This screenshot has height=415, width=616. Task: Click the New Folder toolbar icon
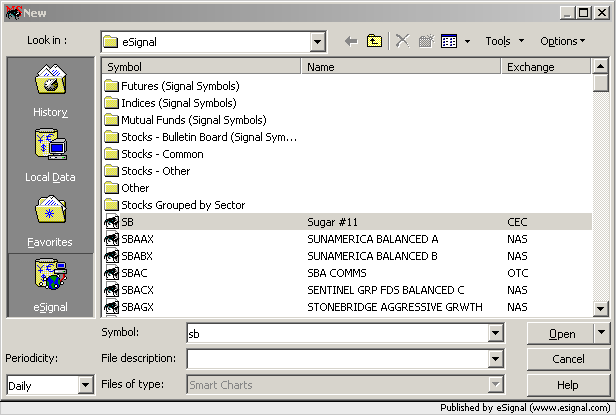(x=426, y=41)
